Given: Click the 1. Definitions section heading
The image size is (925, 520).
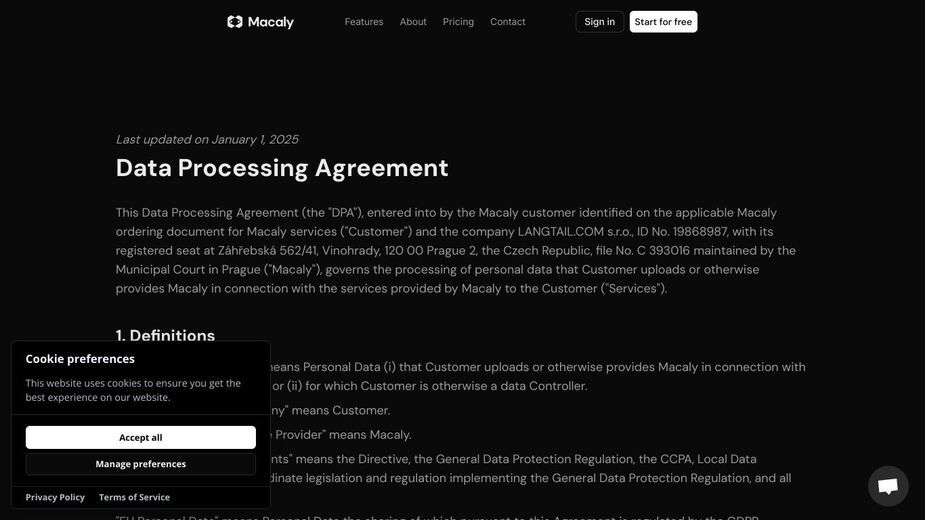Looking at the screenshot, I should (x=165, y=335).
